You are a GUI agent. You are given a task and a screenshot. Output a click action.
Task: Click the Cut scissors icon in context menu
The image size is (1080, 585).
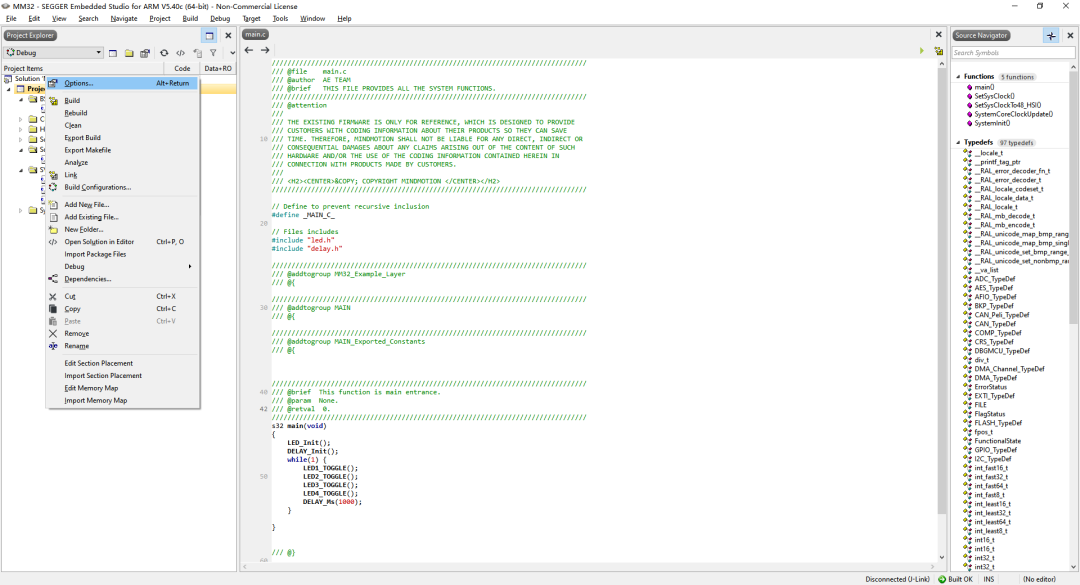[53, 296]
